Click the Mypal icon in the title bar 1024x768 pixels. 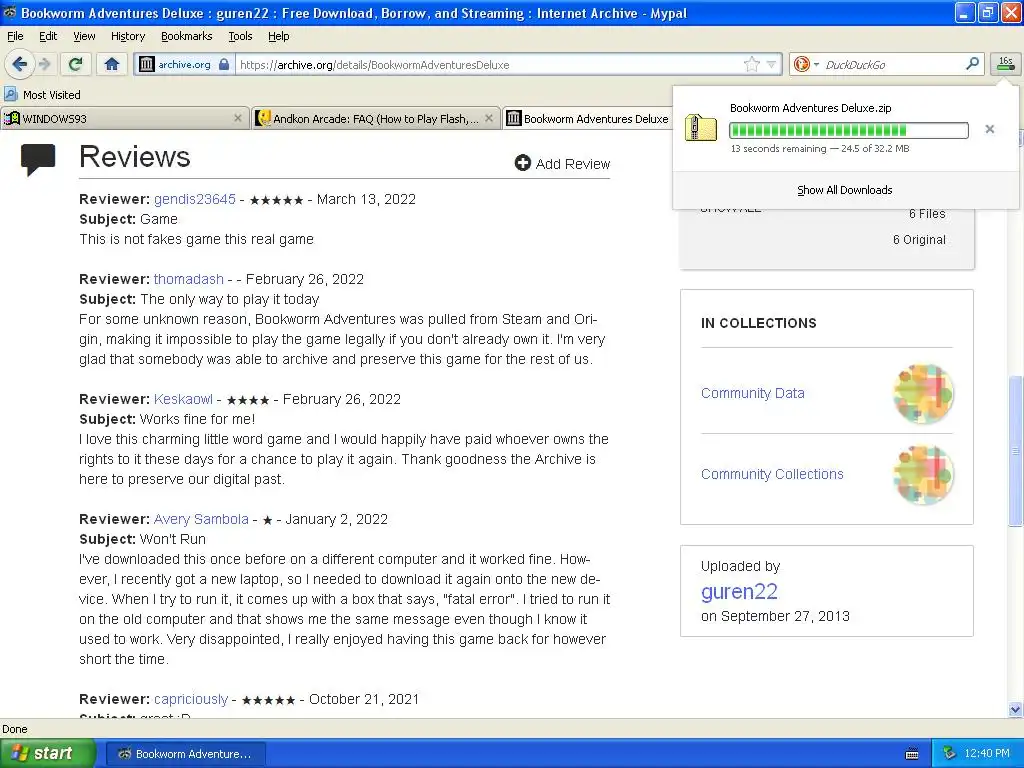click(x=10, y=12)
